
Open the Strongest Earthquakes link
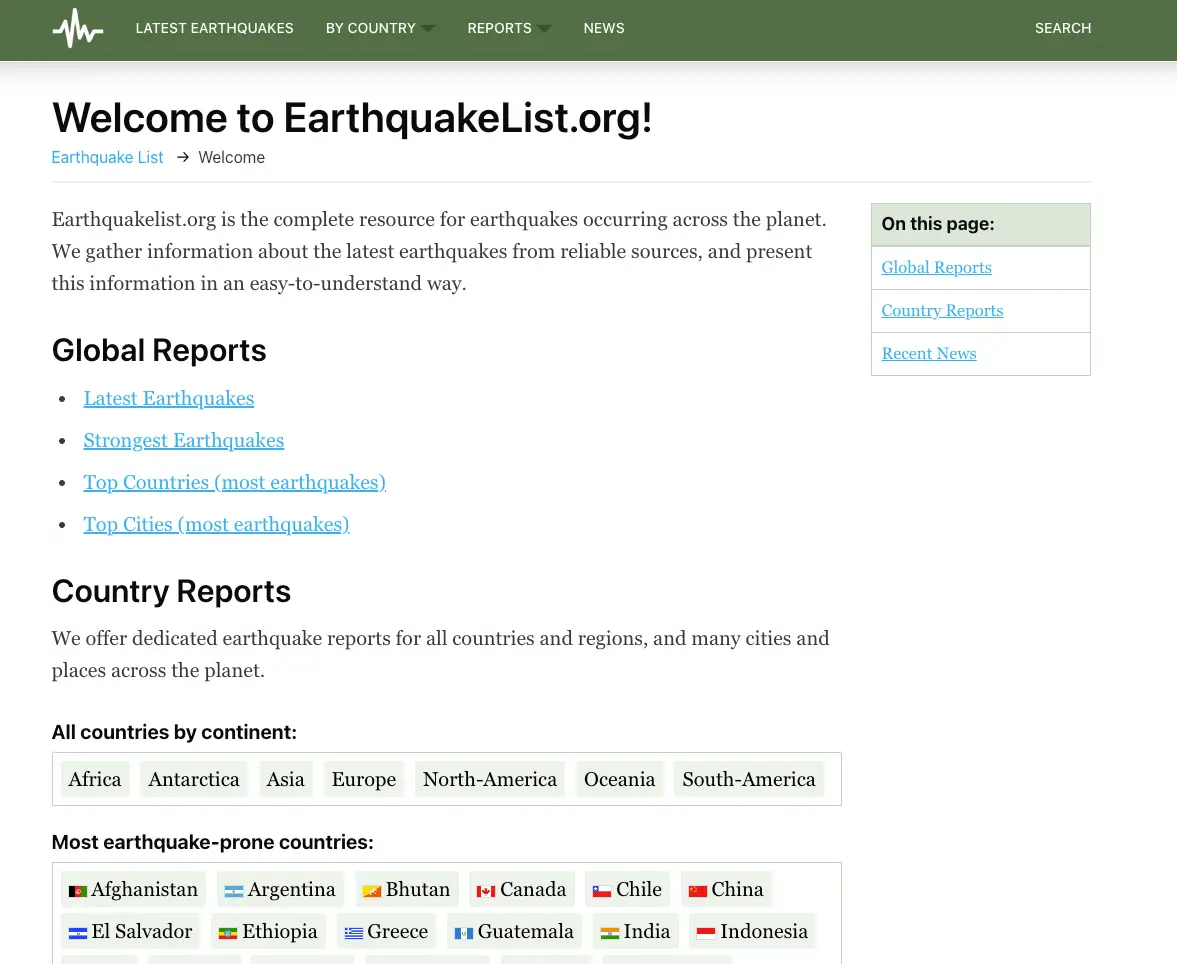pyautogui.click(x=184, y=441)
